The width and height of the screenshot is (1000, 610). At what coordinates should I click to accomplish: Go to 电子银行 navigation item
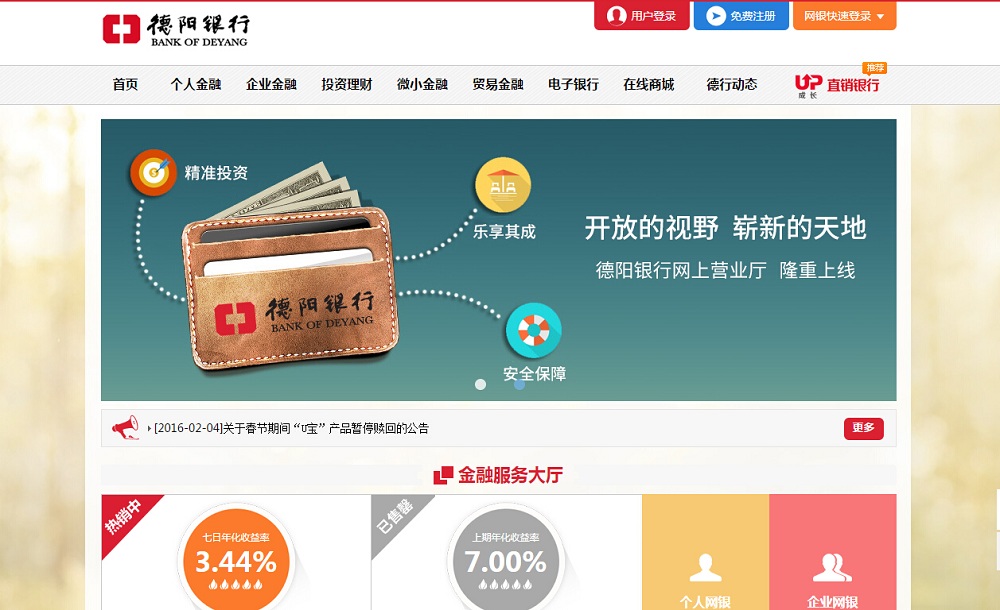pos(573,84)
